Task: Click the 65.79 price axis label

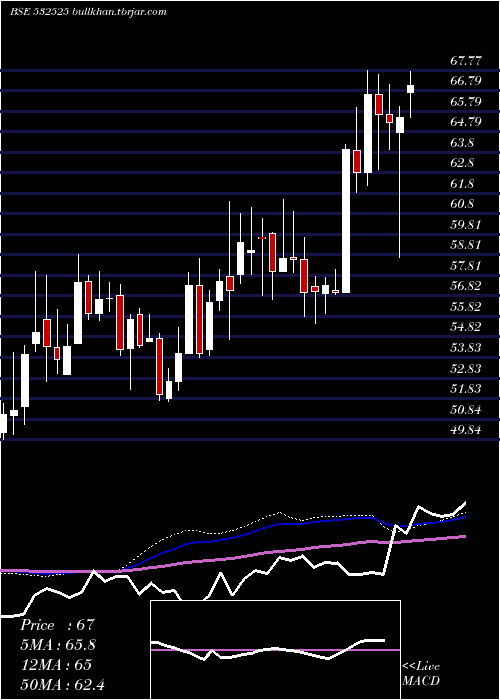Action: 466,101
